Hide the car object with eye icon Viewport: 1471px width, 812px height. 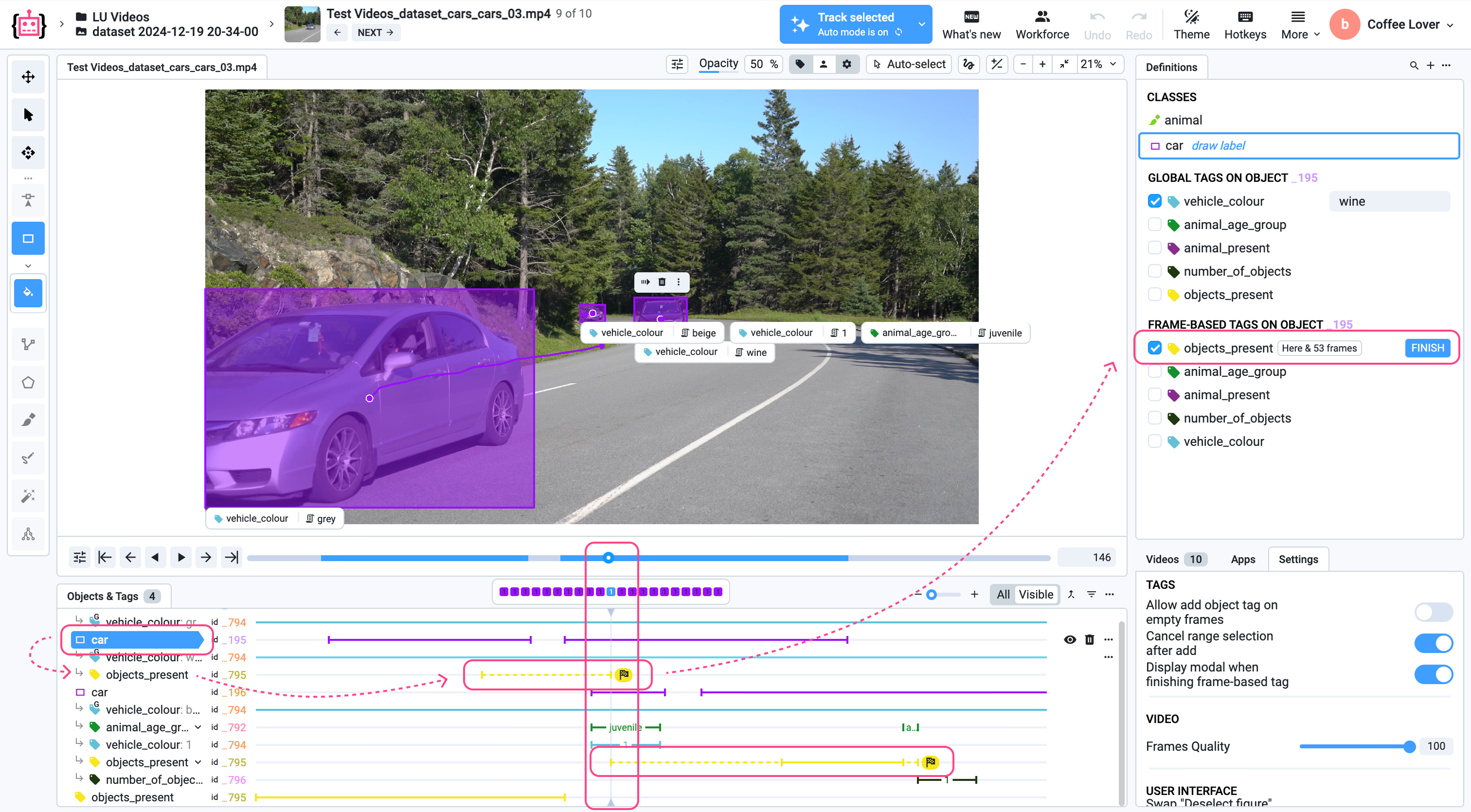coord(1070,640)
